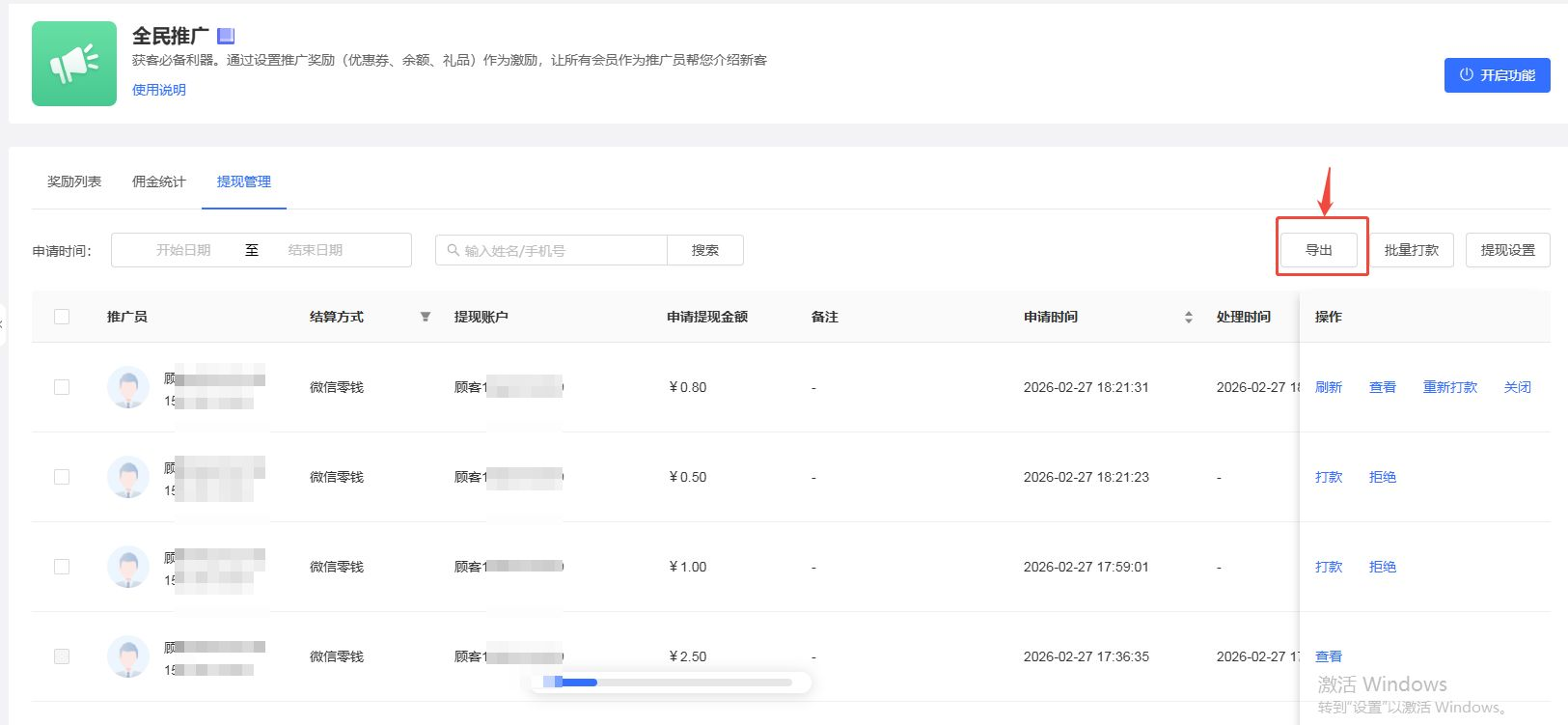Screen dimensions: 1568x725
Task: Click the 2026-02-27 17:36:35 timestamp
Action: click(x=1087, y=656)
